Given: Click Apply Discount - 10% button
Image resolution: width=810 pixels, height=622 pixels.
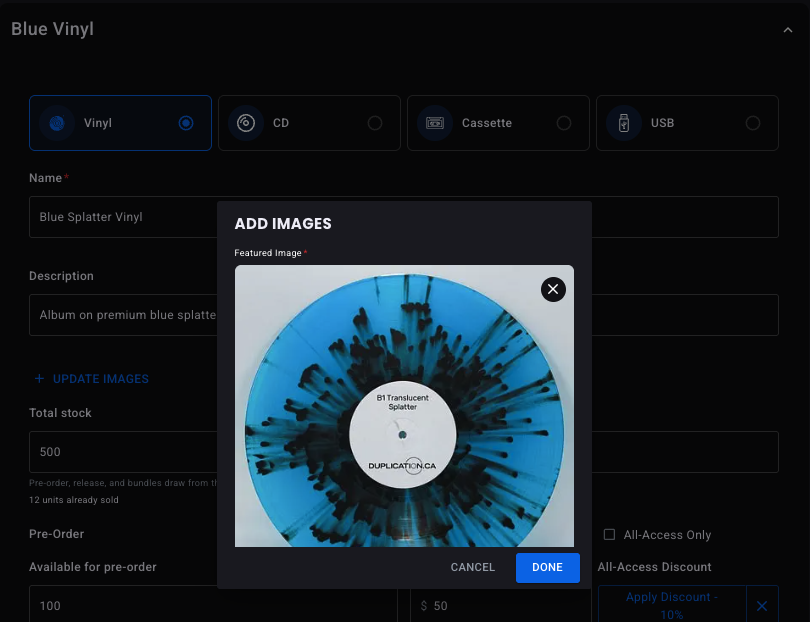Looking at the screenshot, I should tap(672, 605).
